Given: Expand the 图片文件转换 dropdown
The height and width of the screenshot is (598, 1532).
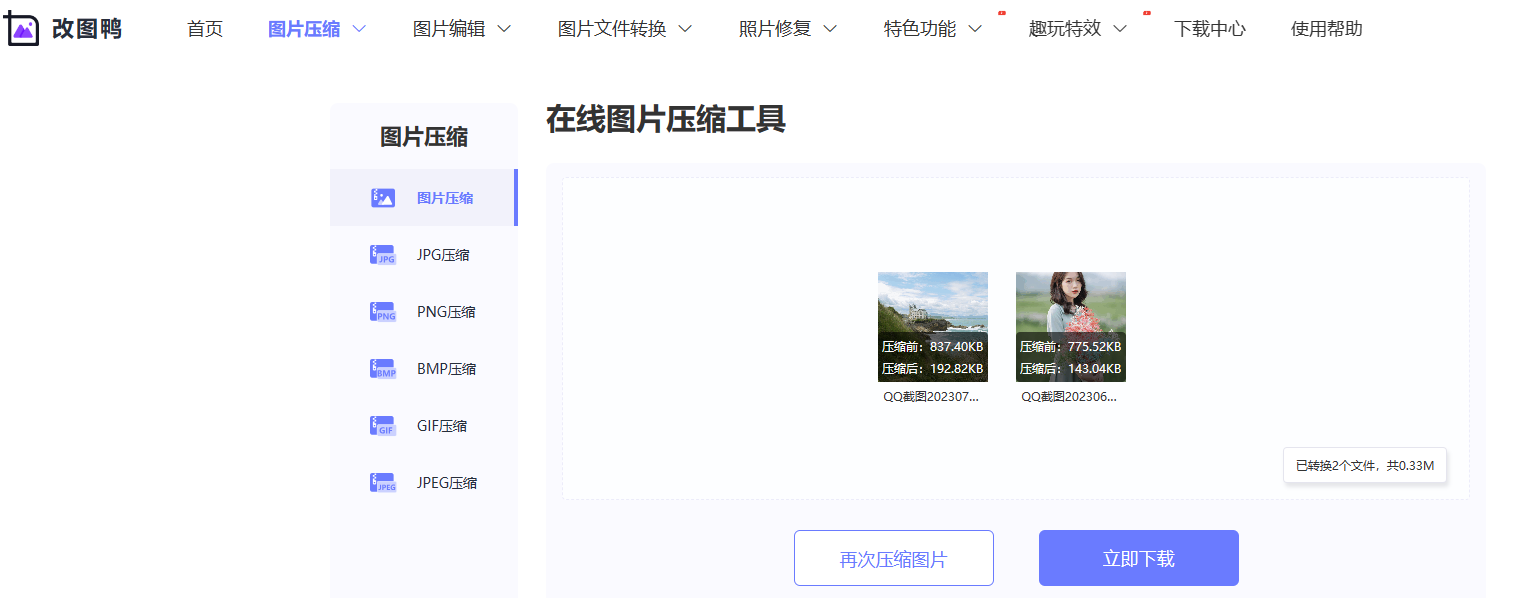Looking at the screenshot, I should point(624,29).
